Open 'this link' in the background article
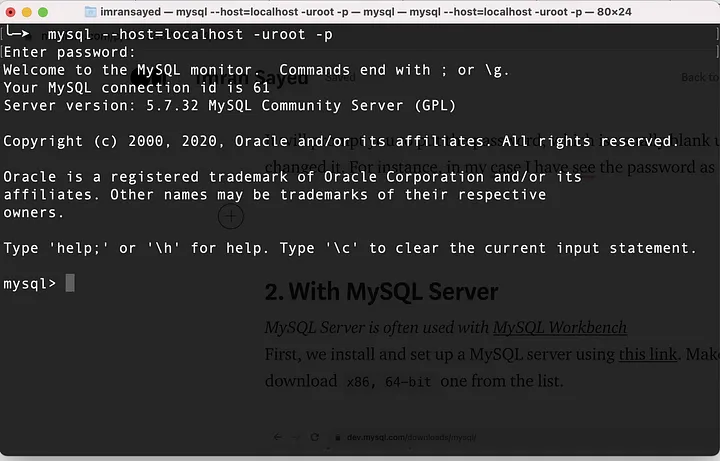The image size is (720, 461). [x=648, y=354]
